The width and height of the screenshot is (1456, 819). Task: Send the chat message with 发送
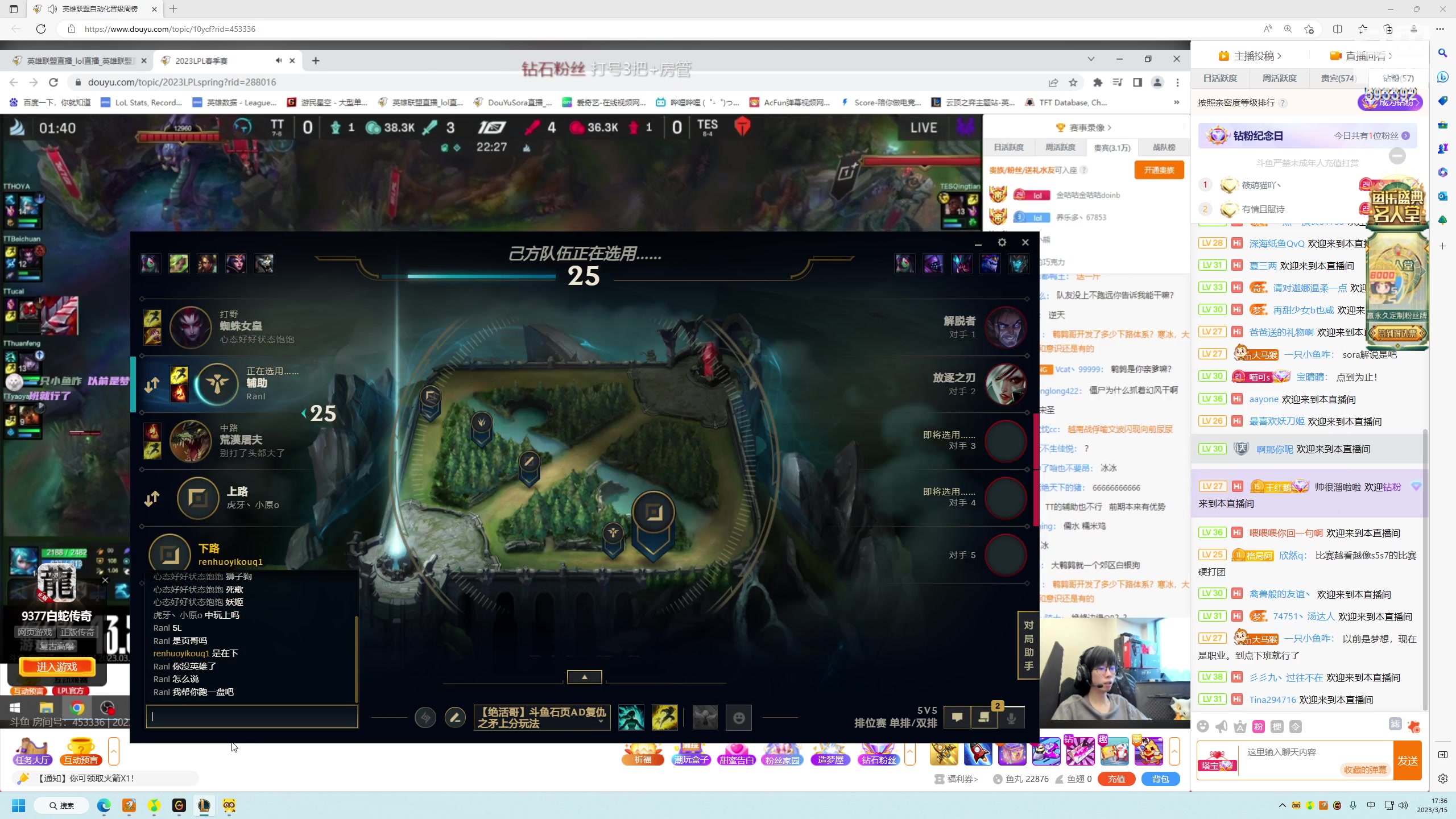click(x=1408, y=760)
